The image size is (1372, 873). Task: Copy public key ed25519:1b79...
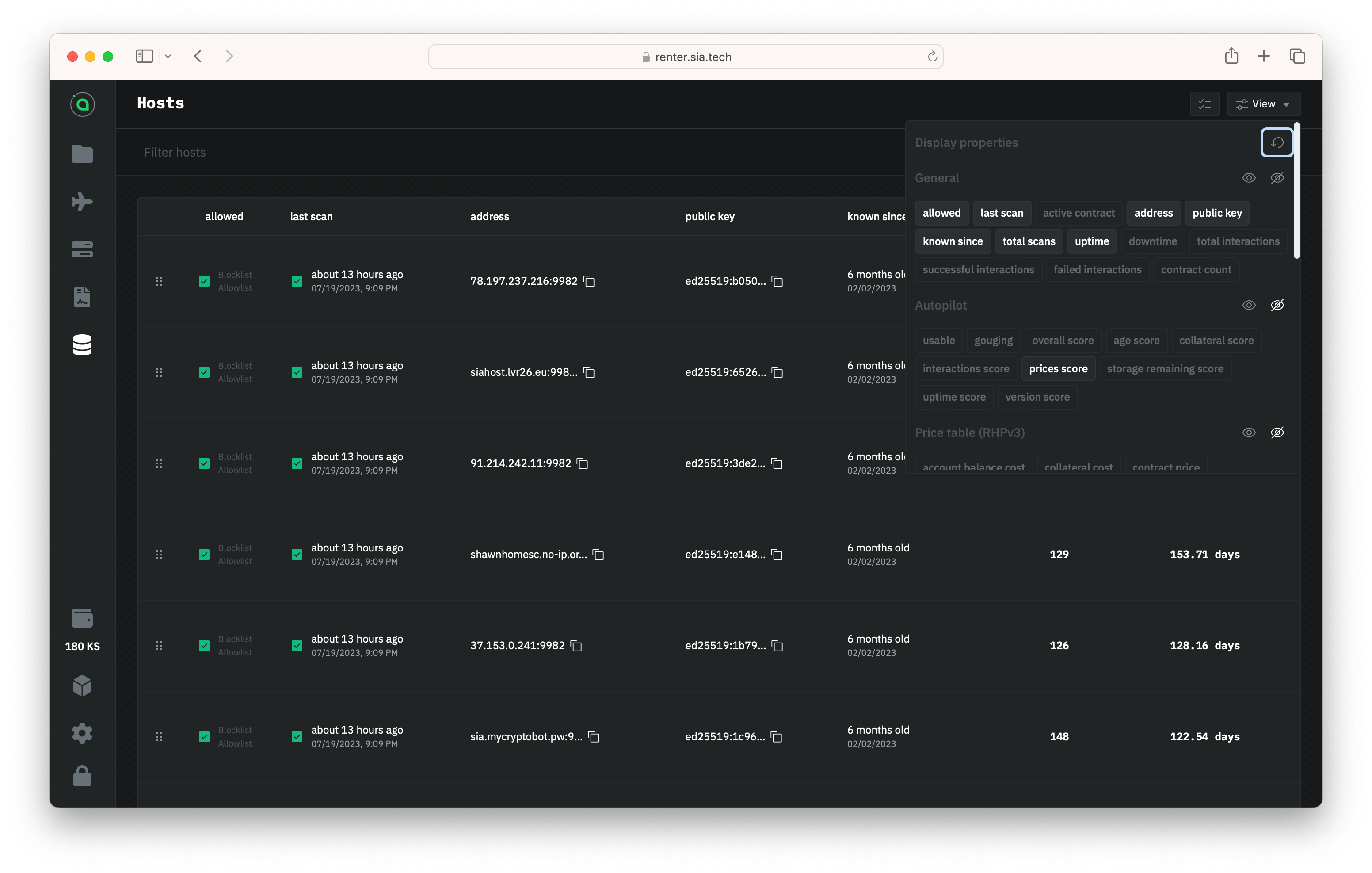pos(777,646)
